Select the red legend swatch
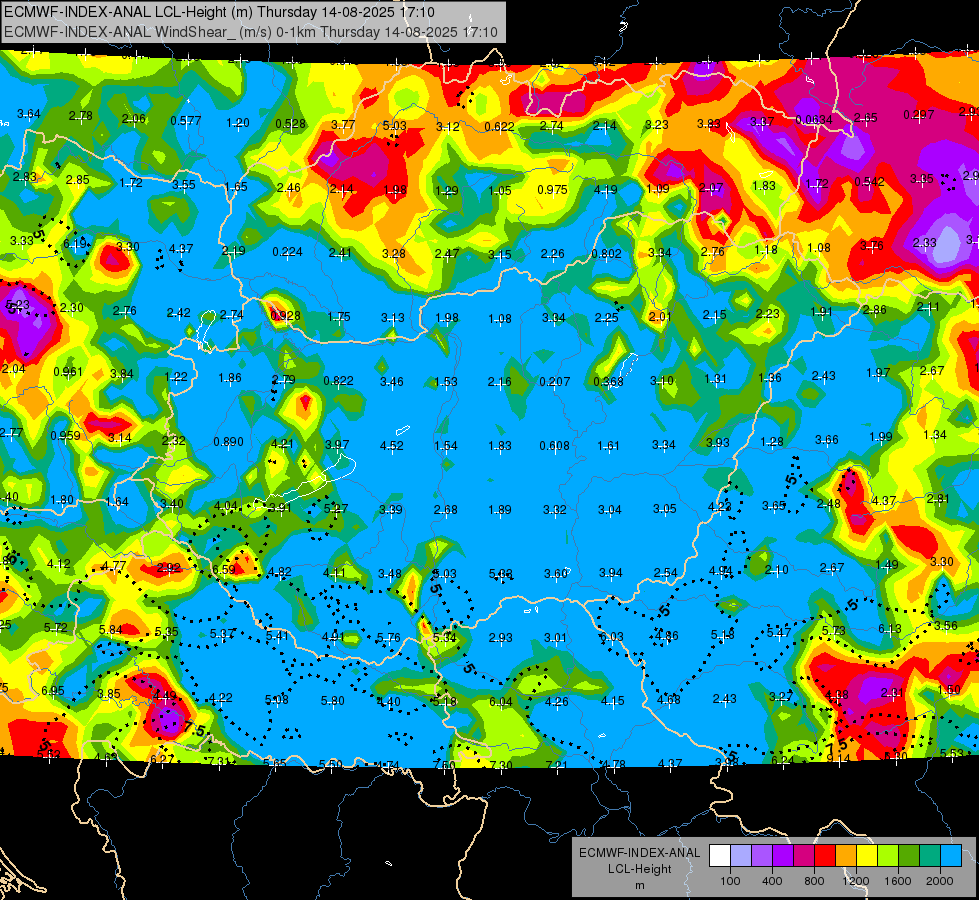 click(825, 856)
